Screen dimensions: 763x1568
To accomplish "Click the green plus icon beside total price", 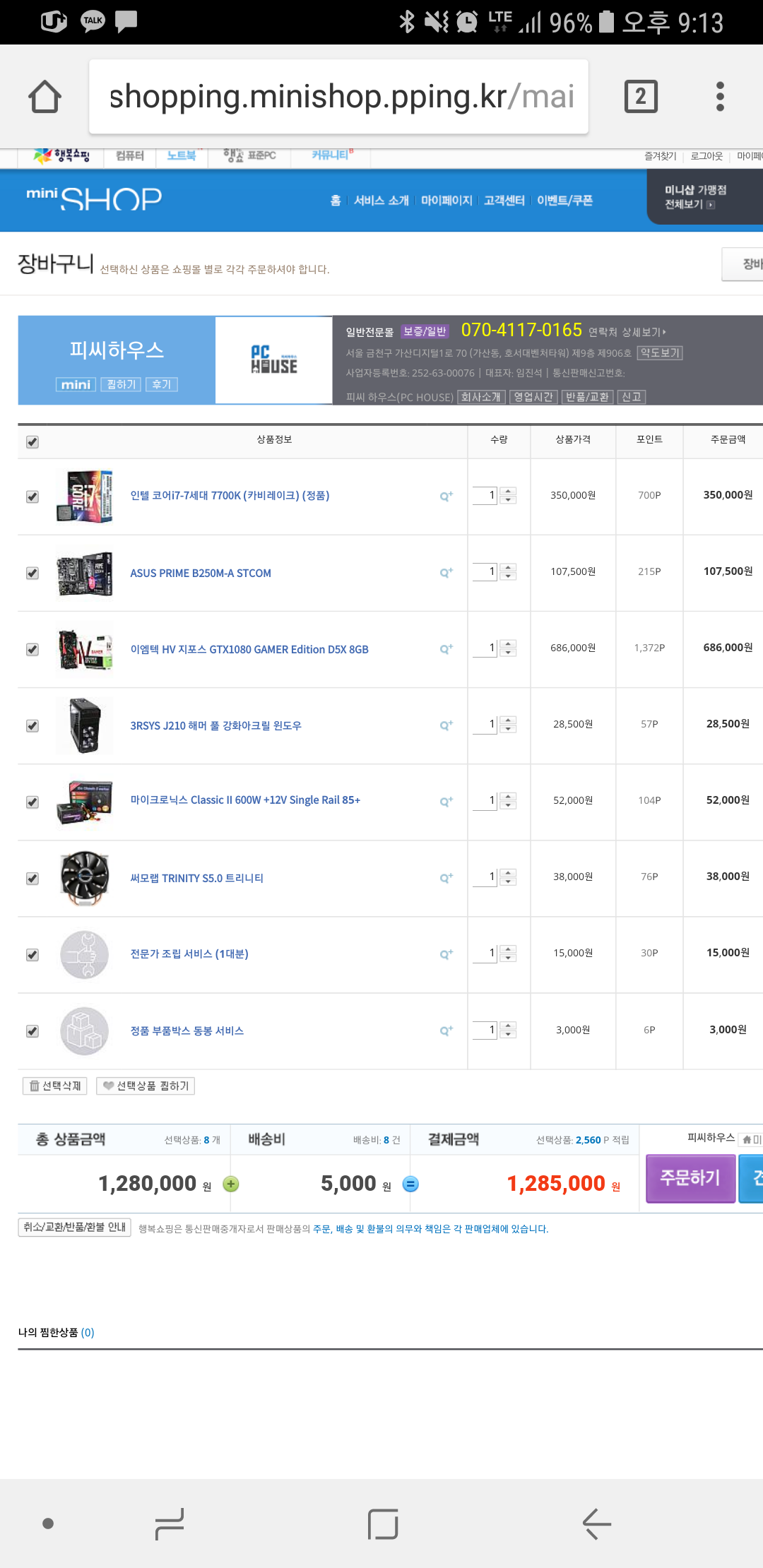I will click(x=231, y=1184).
